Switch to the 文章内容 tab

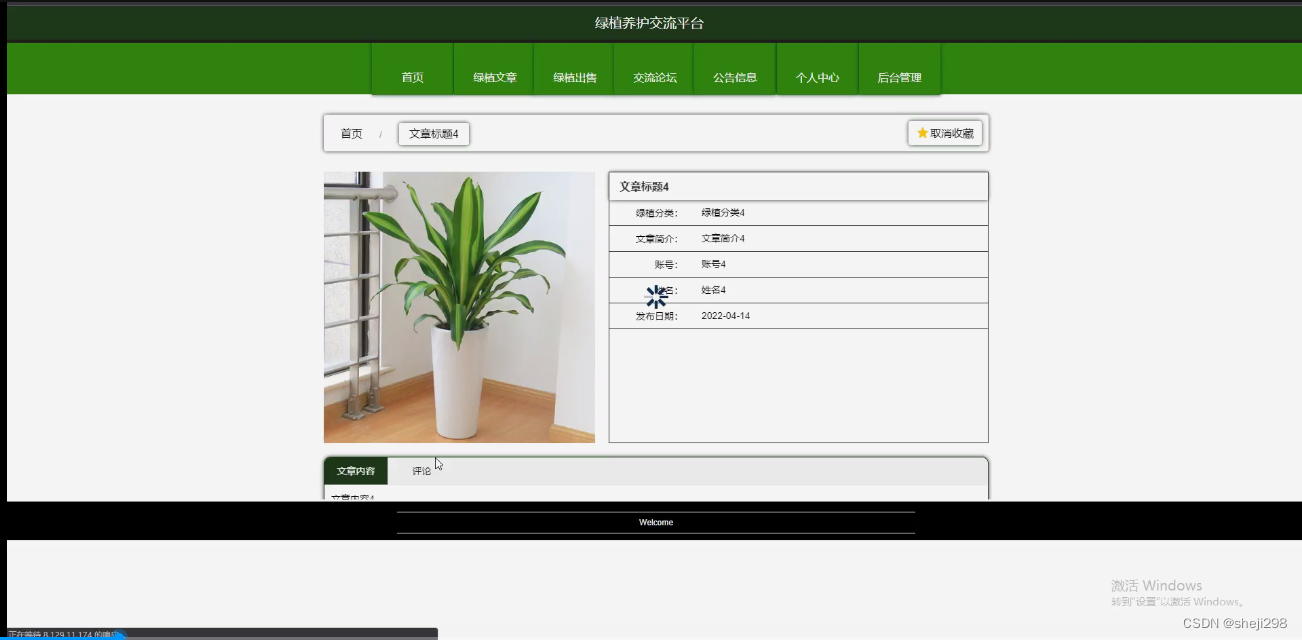pos(357,470)
